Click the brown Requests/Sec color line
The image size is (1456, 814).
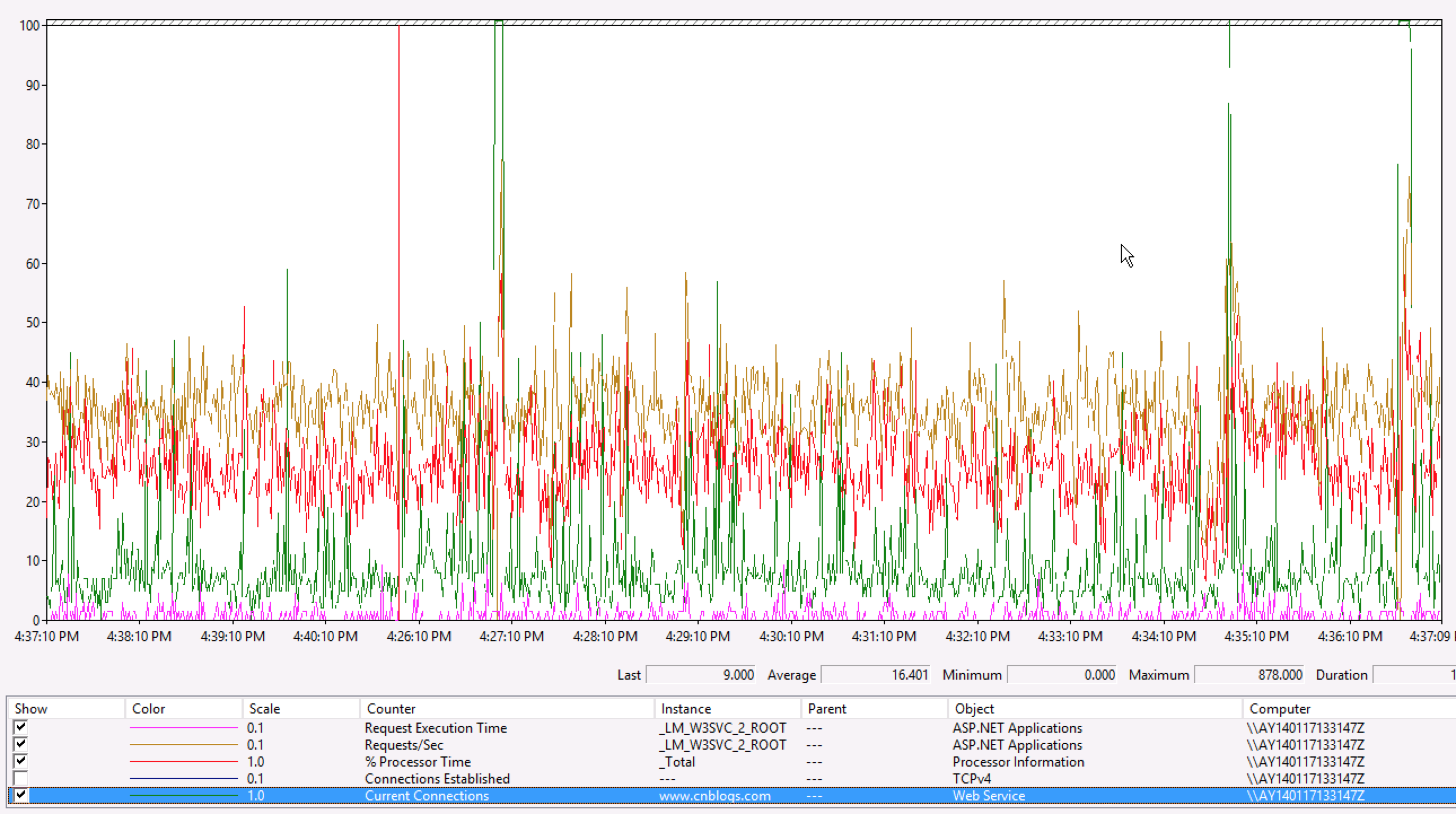[x=184, y=745]
